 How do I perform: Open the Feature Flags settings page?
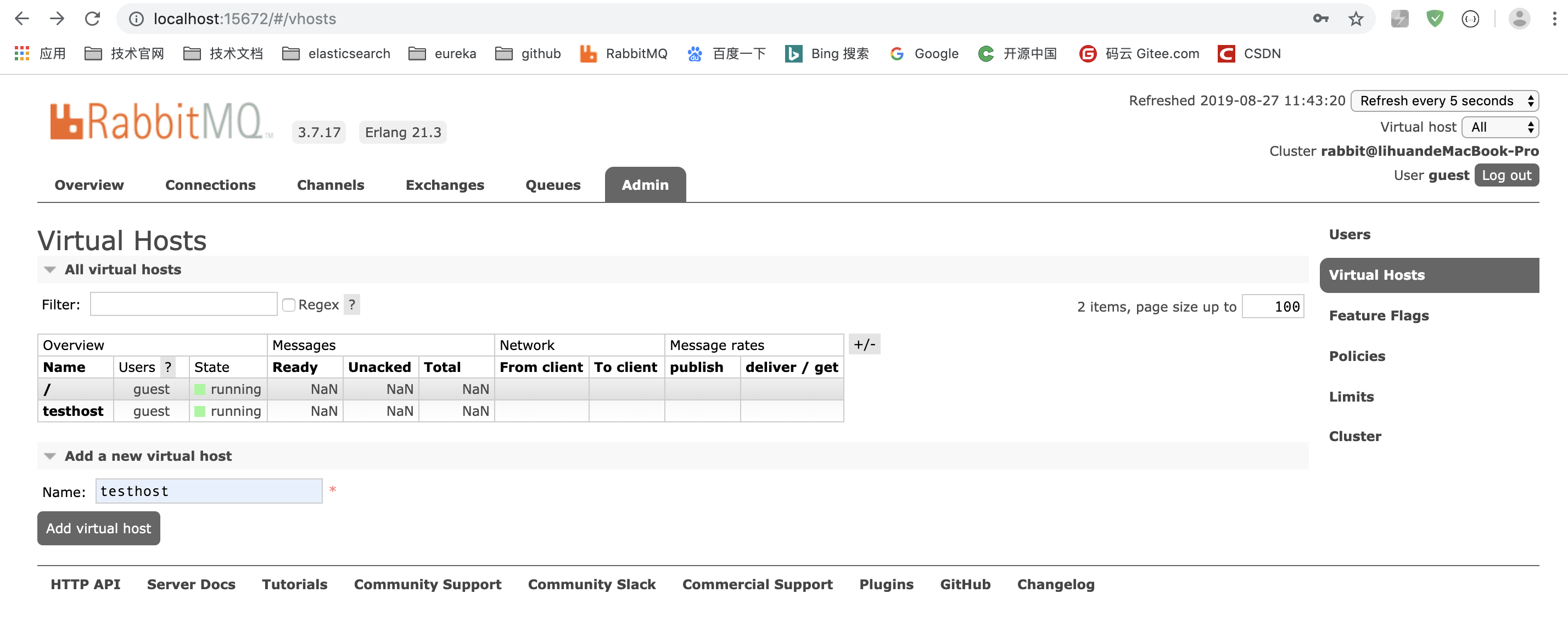pyautogui.click(x=1378, y=314)
